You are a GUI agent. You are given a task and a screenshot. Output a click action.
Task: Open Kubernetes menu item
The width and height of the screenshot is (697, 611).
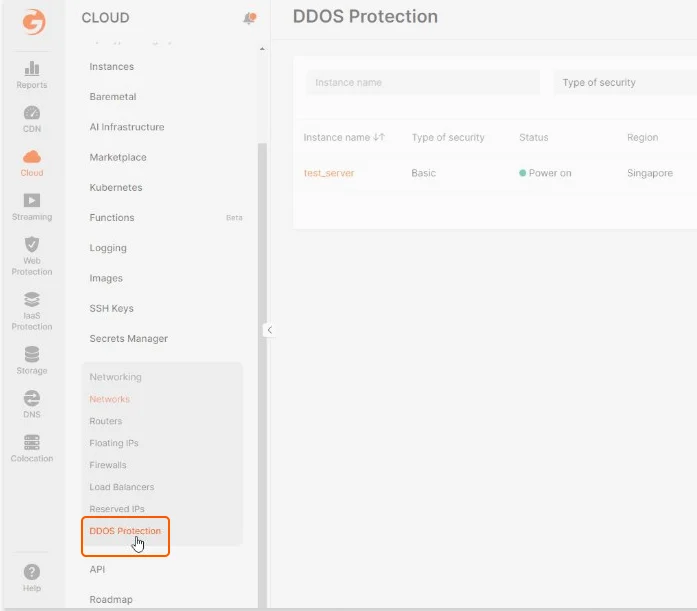tap(116, 188)
